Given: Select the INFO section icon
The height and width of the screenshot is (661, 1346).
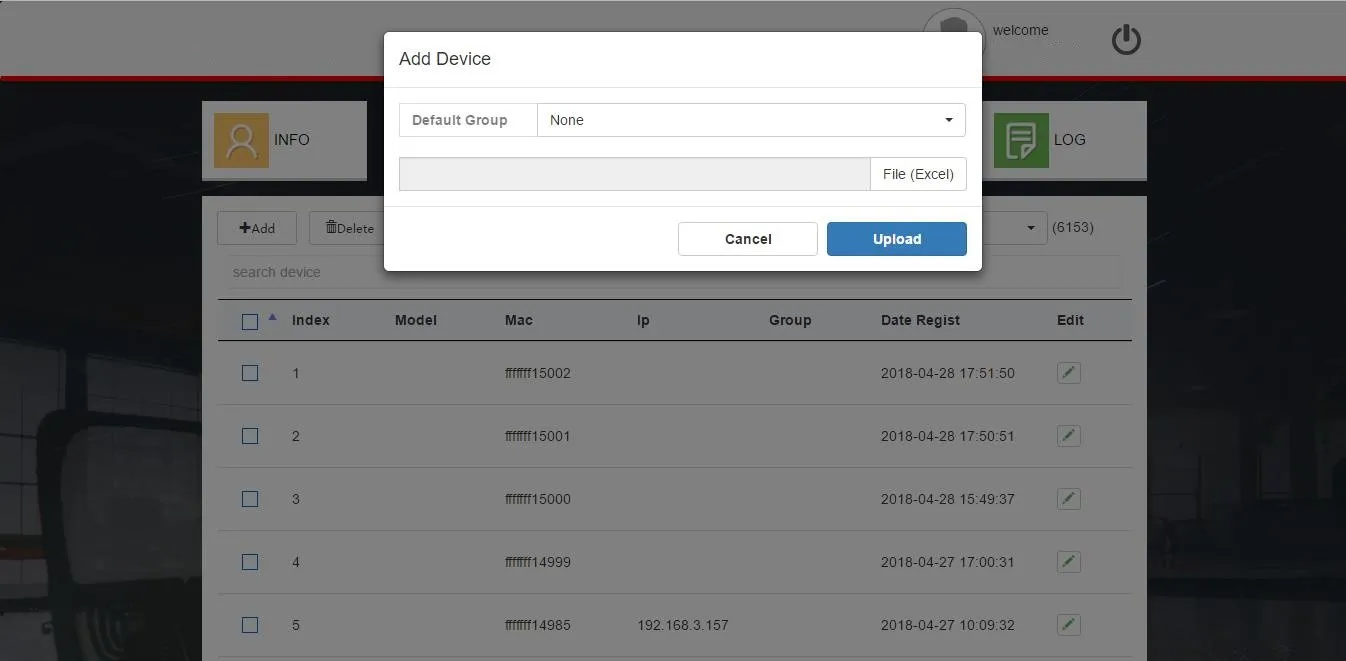Looking at the screenshot, I should [243, 139].
